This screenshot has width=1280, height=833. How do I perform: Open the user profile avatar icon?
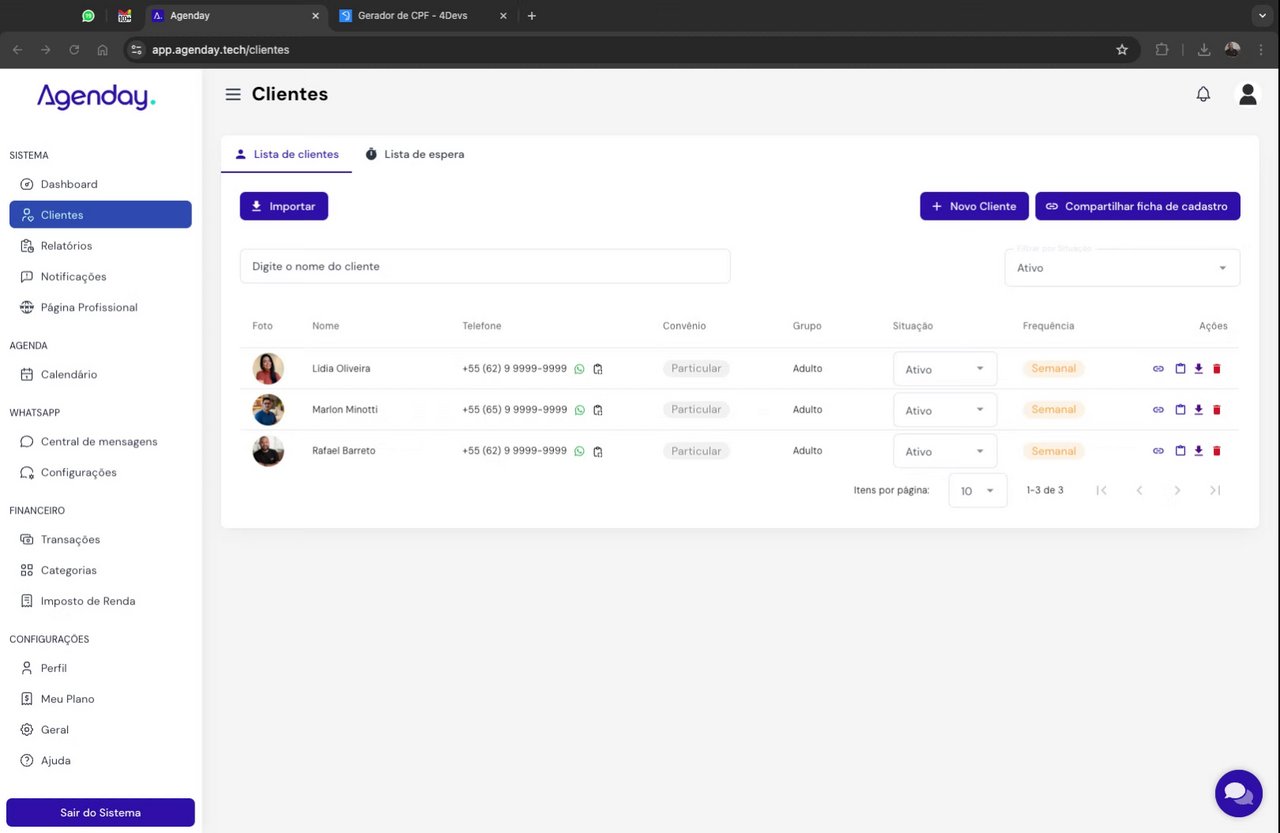1247,94
